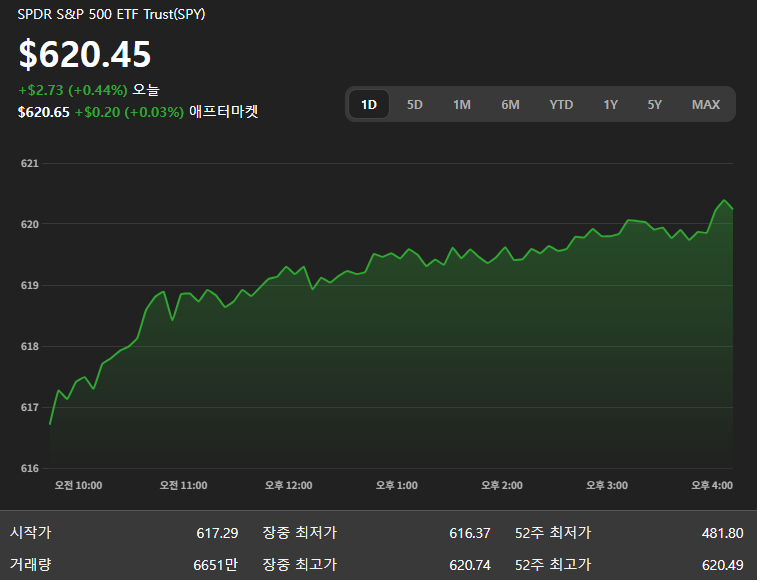Select the YTD range tab
757x580 pixels.
(x=561, y=104)
